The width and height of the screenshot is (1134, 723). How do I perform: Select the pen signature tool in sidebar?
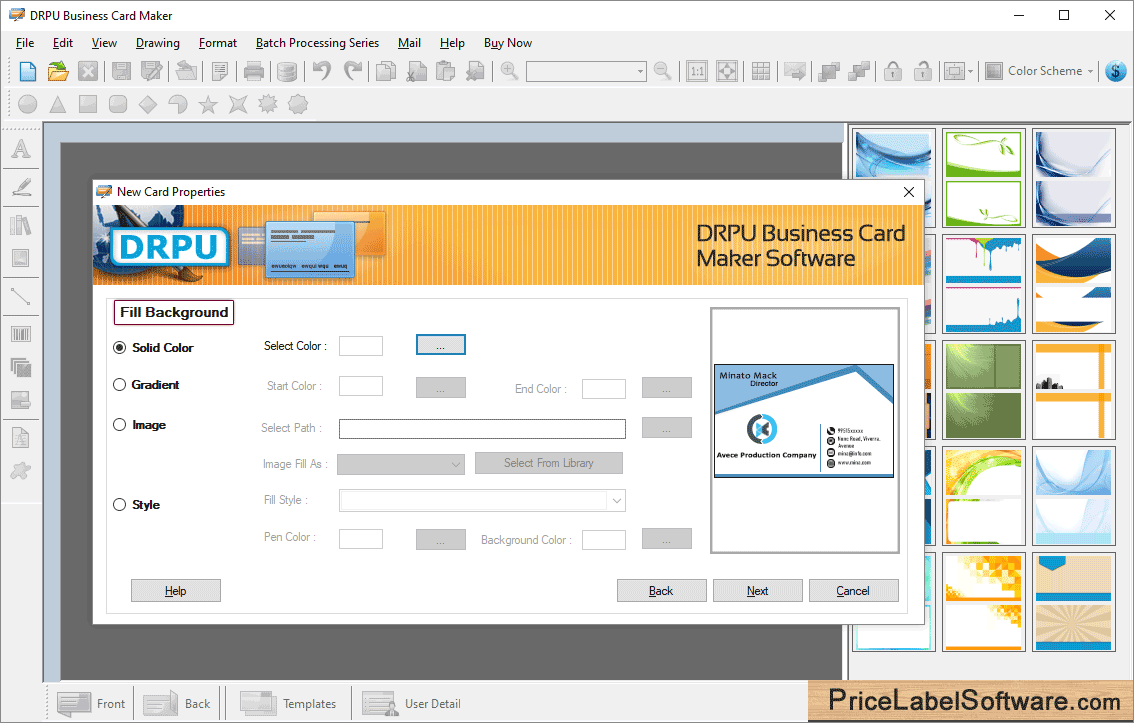click(x=21, y=187)
